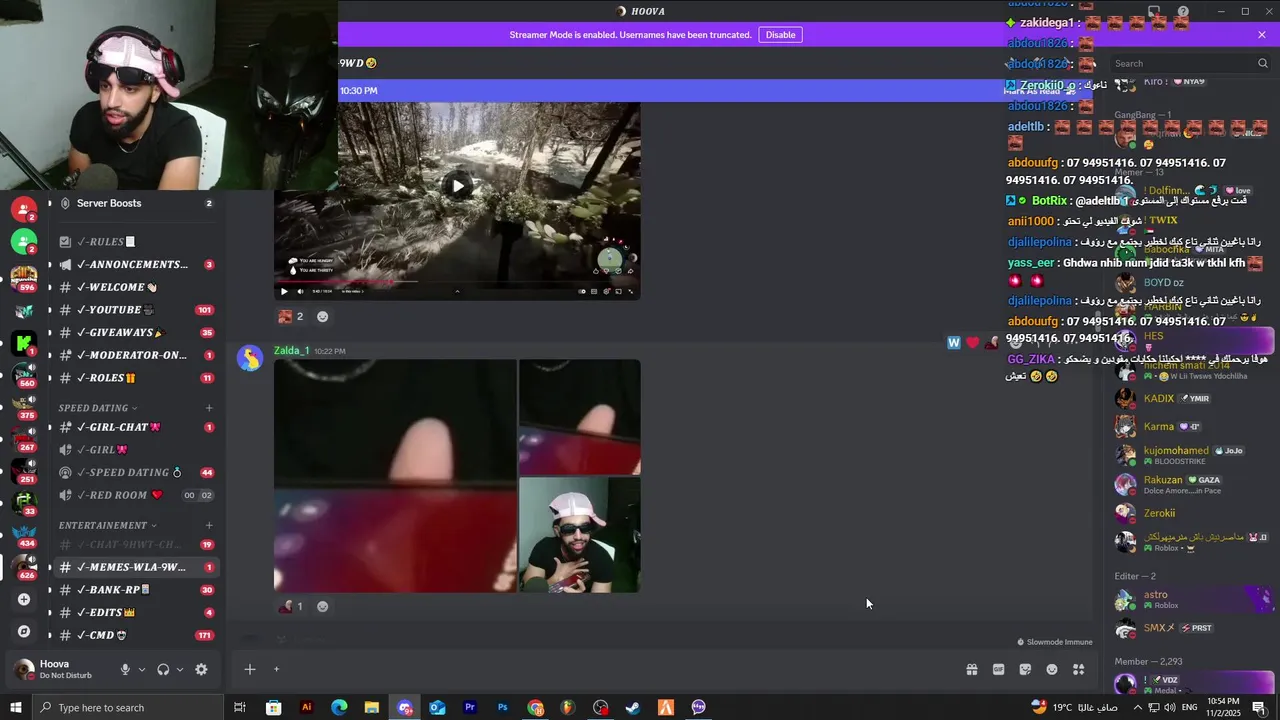The height and width of the screenshot is (720, 1280).
Task: Open GIF picker icon
Action: pos(998,670)
